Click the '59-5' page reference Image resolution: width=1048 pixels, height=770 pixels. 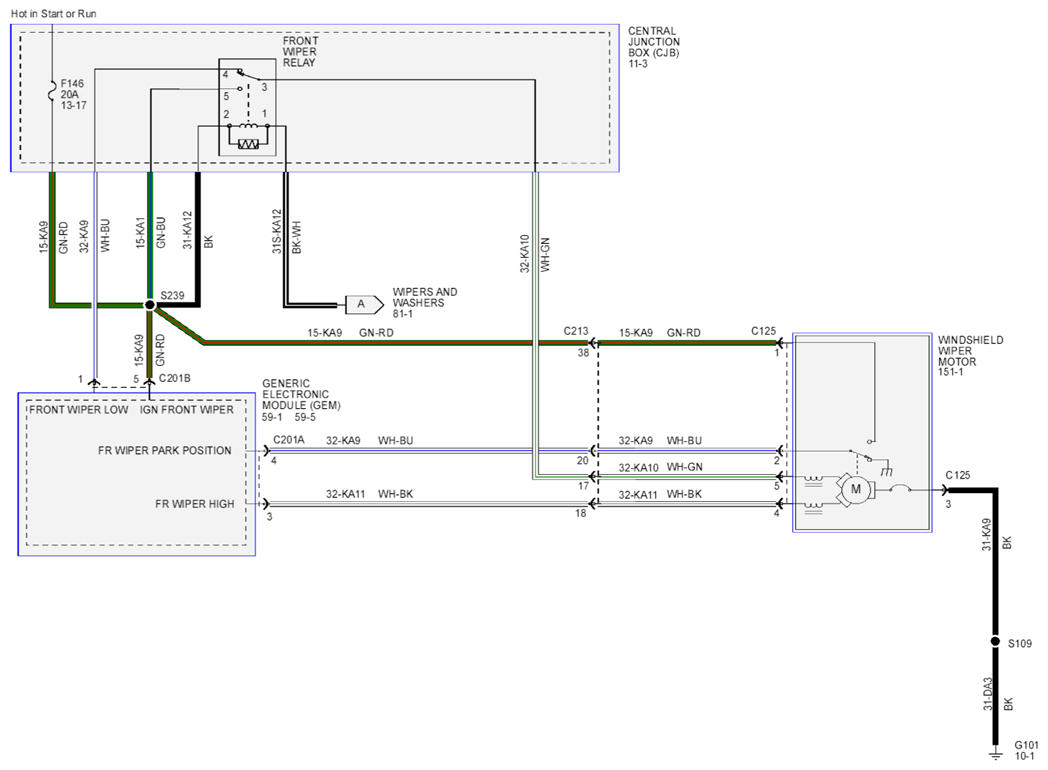[x=305, y=417]
